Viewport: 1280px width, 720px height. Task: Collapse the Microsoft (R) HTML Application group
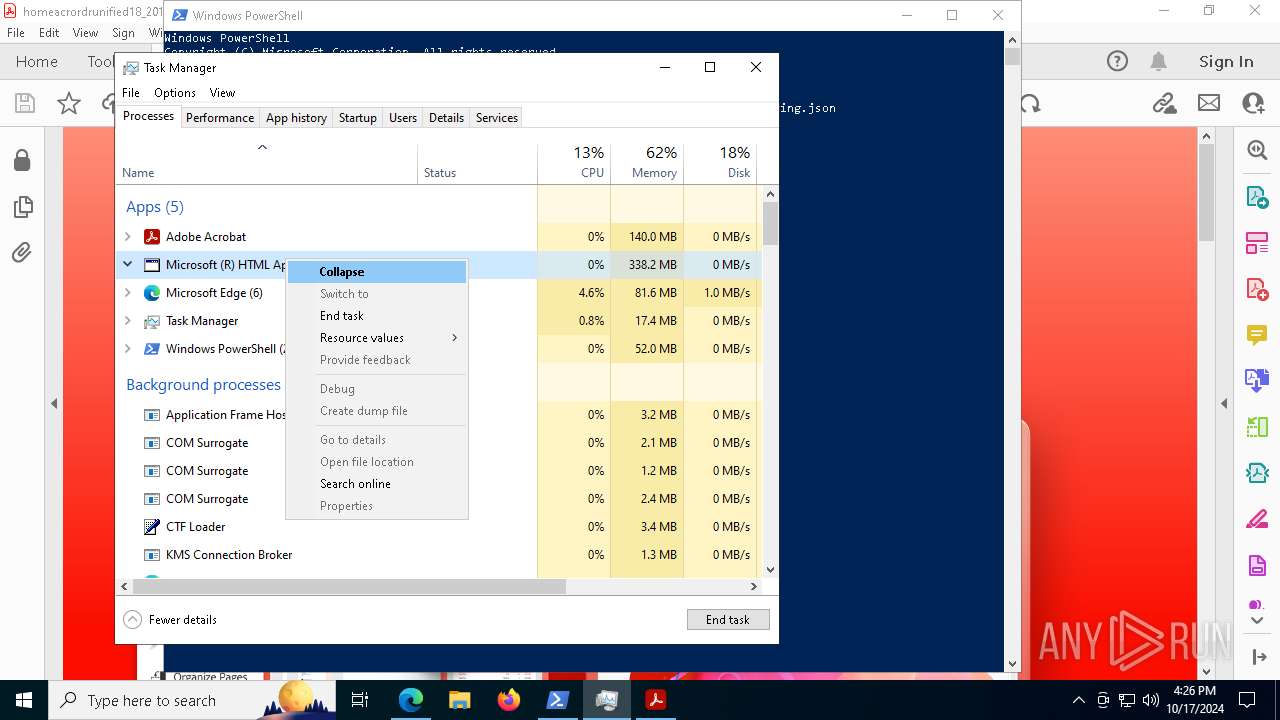[127, 265]
